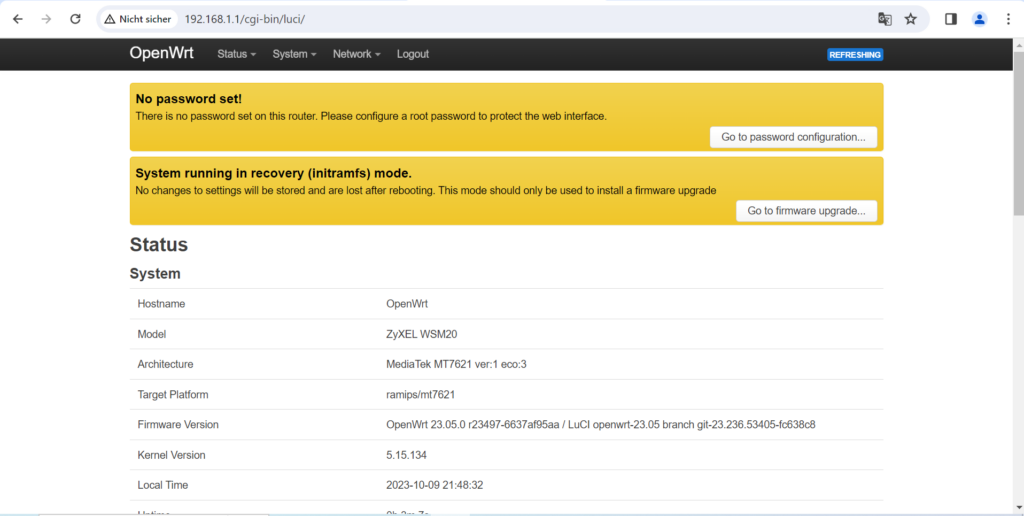Open the user profile icon
The height and width of the screenshot is (516, 1024).
(980, 19)
